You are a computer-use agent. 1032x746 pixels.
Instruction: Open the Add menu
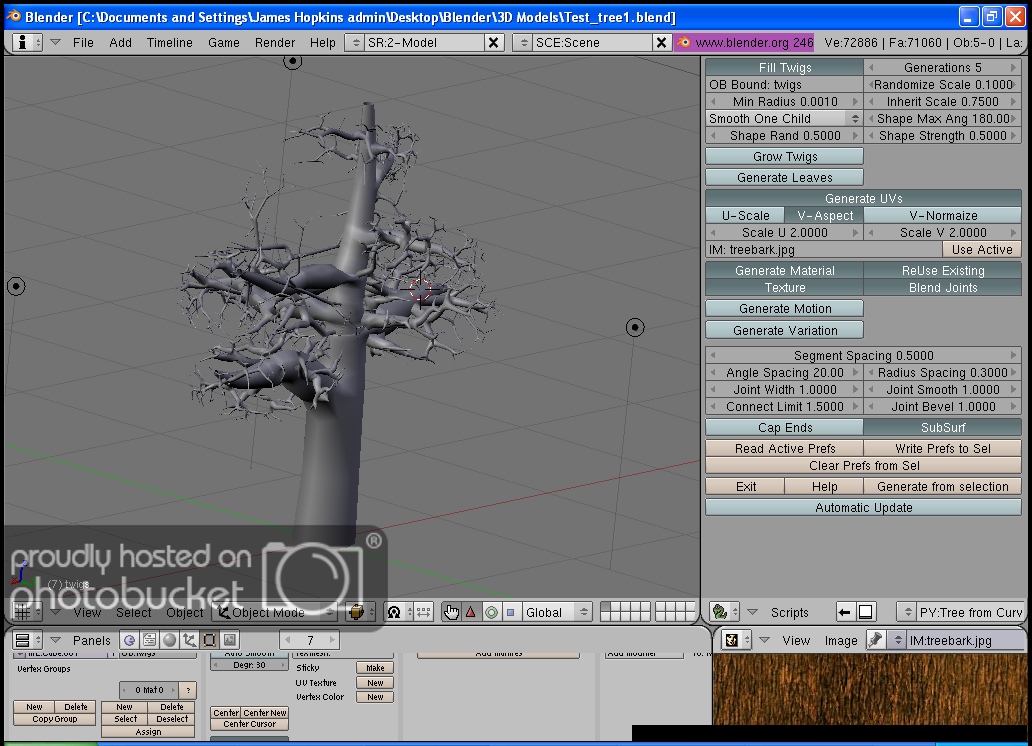point(120,43)
